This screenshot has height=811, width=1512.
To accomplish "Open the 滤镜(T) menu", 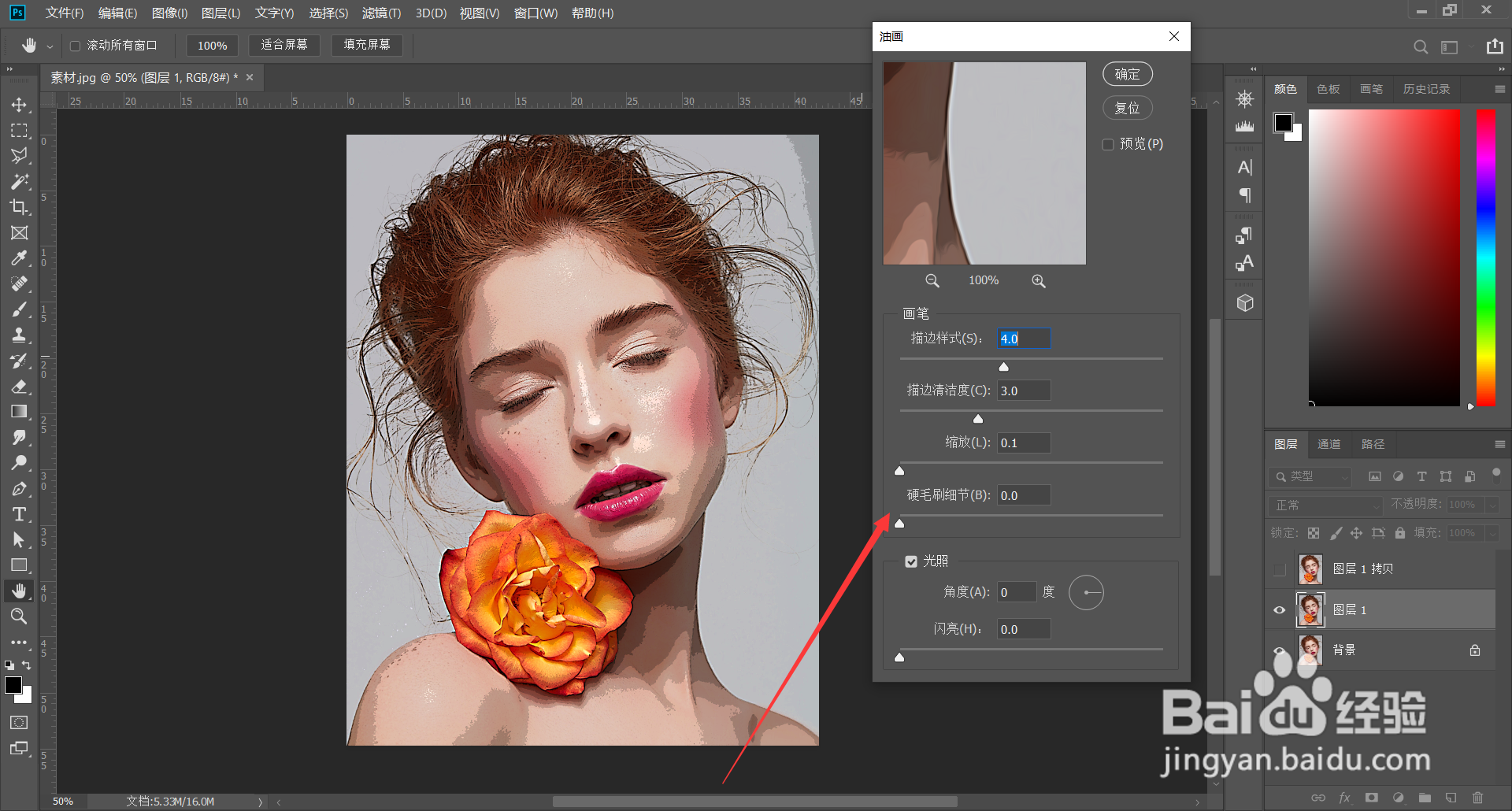I will pyautogui.click(x=381, y=13).
